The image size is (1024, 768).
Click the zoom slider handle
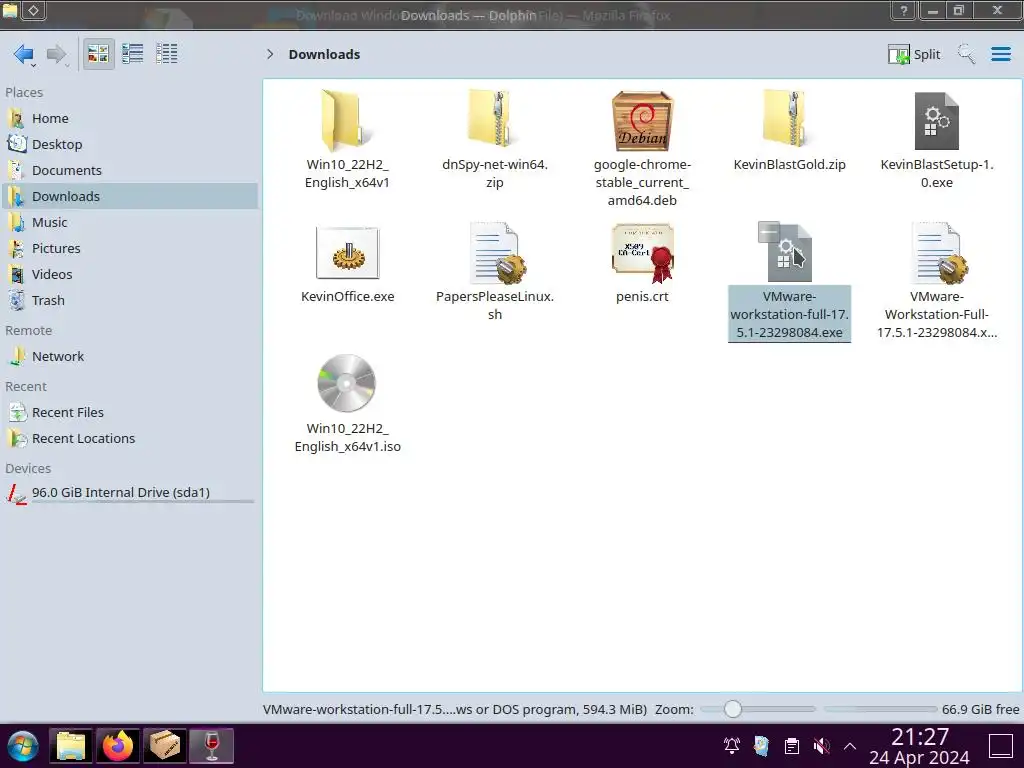733,709
